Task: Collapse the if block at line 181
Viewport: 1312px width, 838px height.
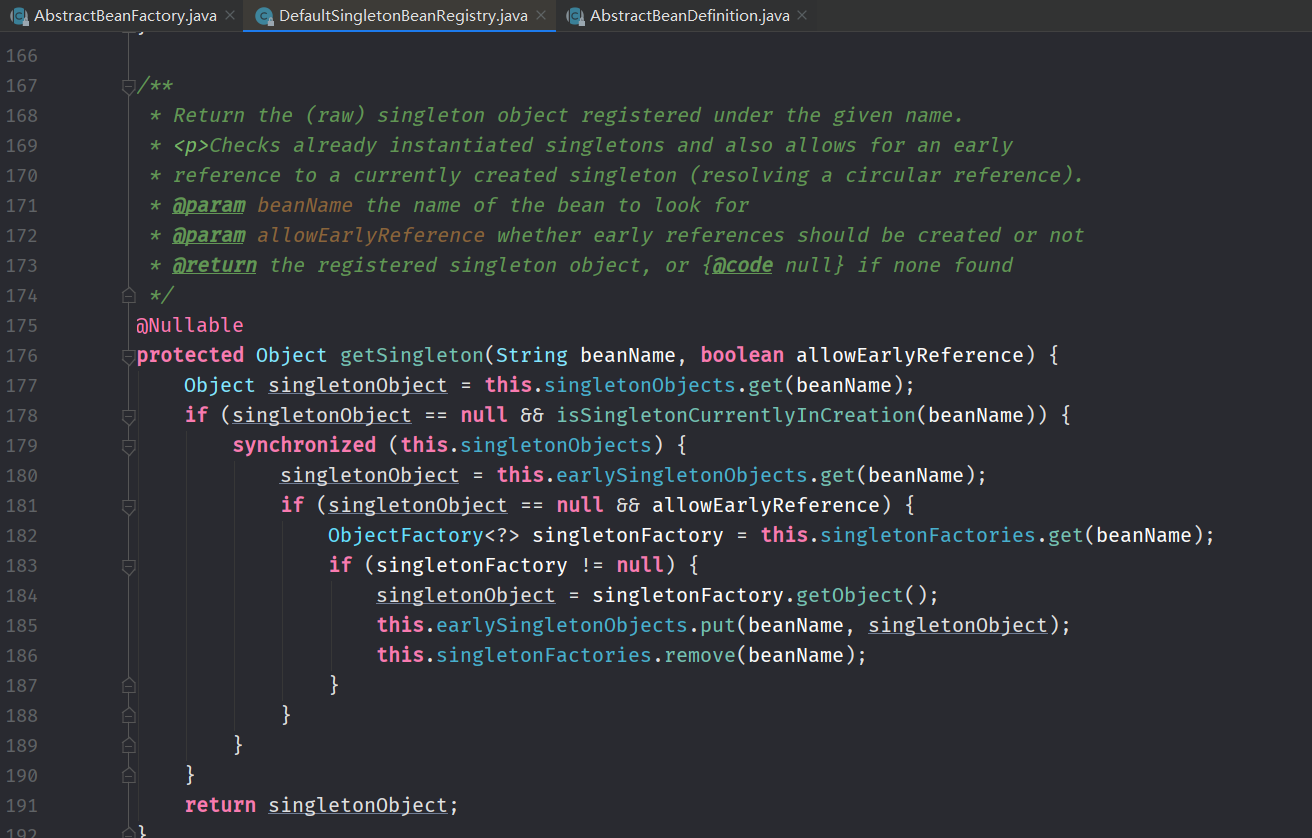Action: click(x=128, y=507)
